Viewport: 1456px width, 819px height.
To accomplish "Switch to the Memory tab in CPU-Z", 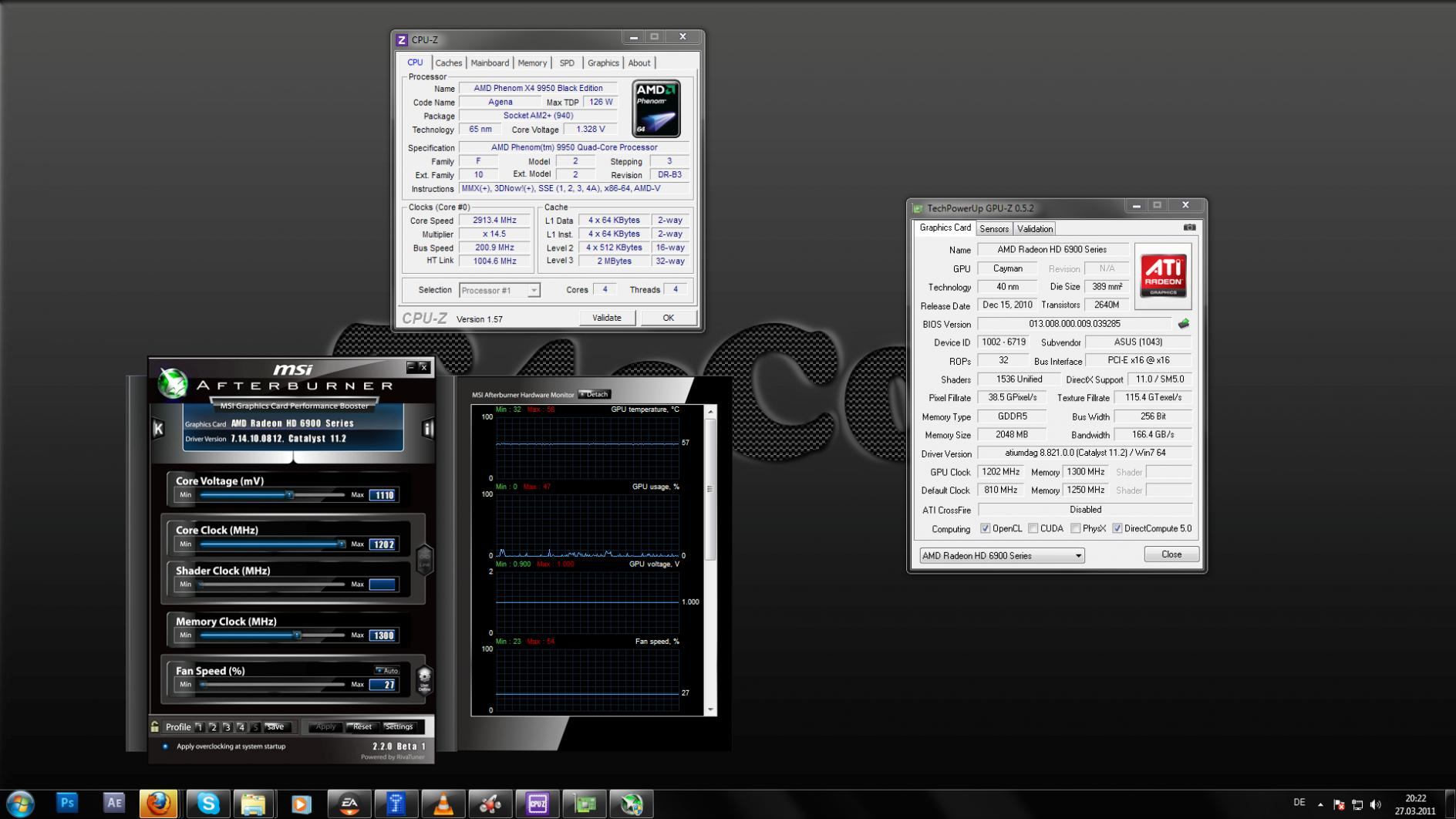I will 532,63.
